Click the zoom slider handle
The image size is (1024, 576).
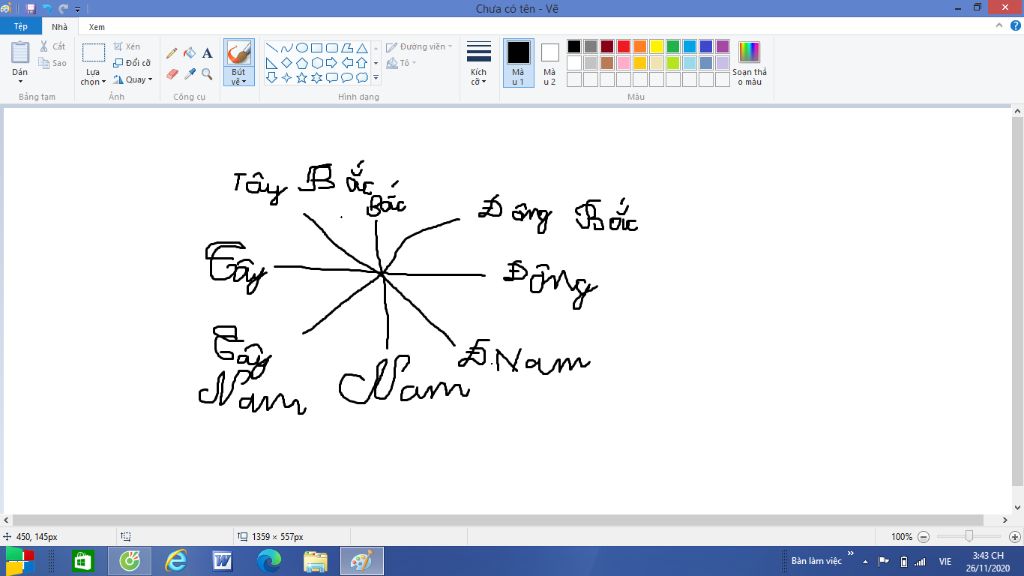[969, 536]
